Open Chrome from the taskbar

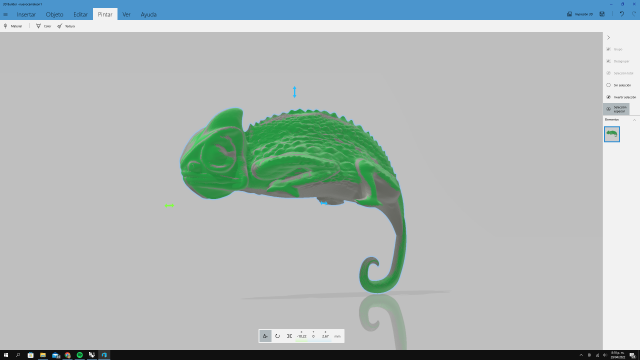point(68,355)
